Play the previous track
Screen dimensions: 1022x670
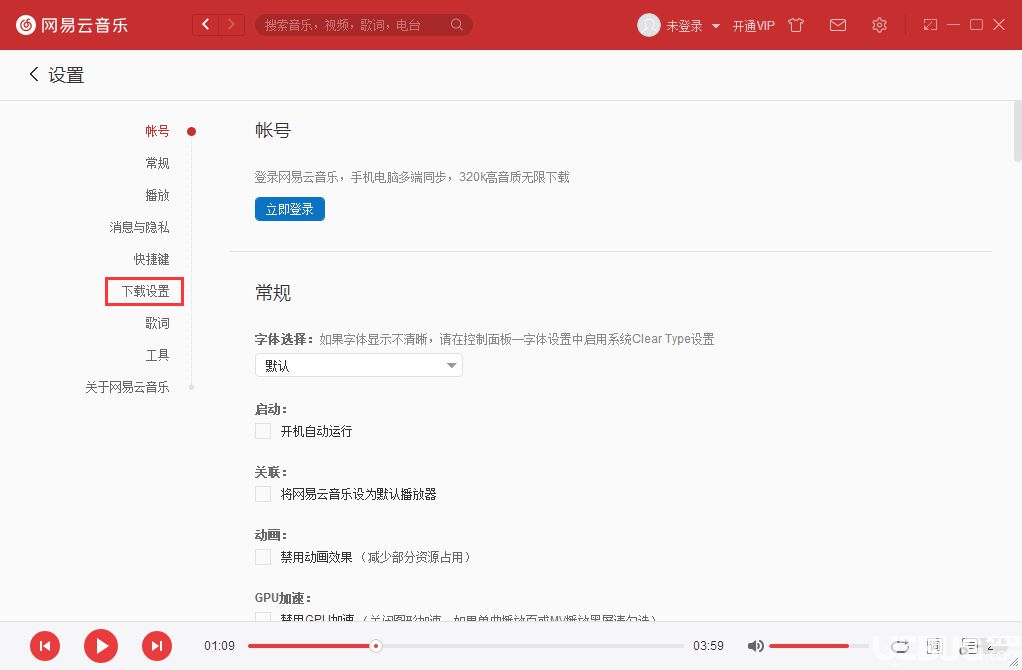(x=45, y=646)
